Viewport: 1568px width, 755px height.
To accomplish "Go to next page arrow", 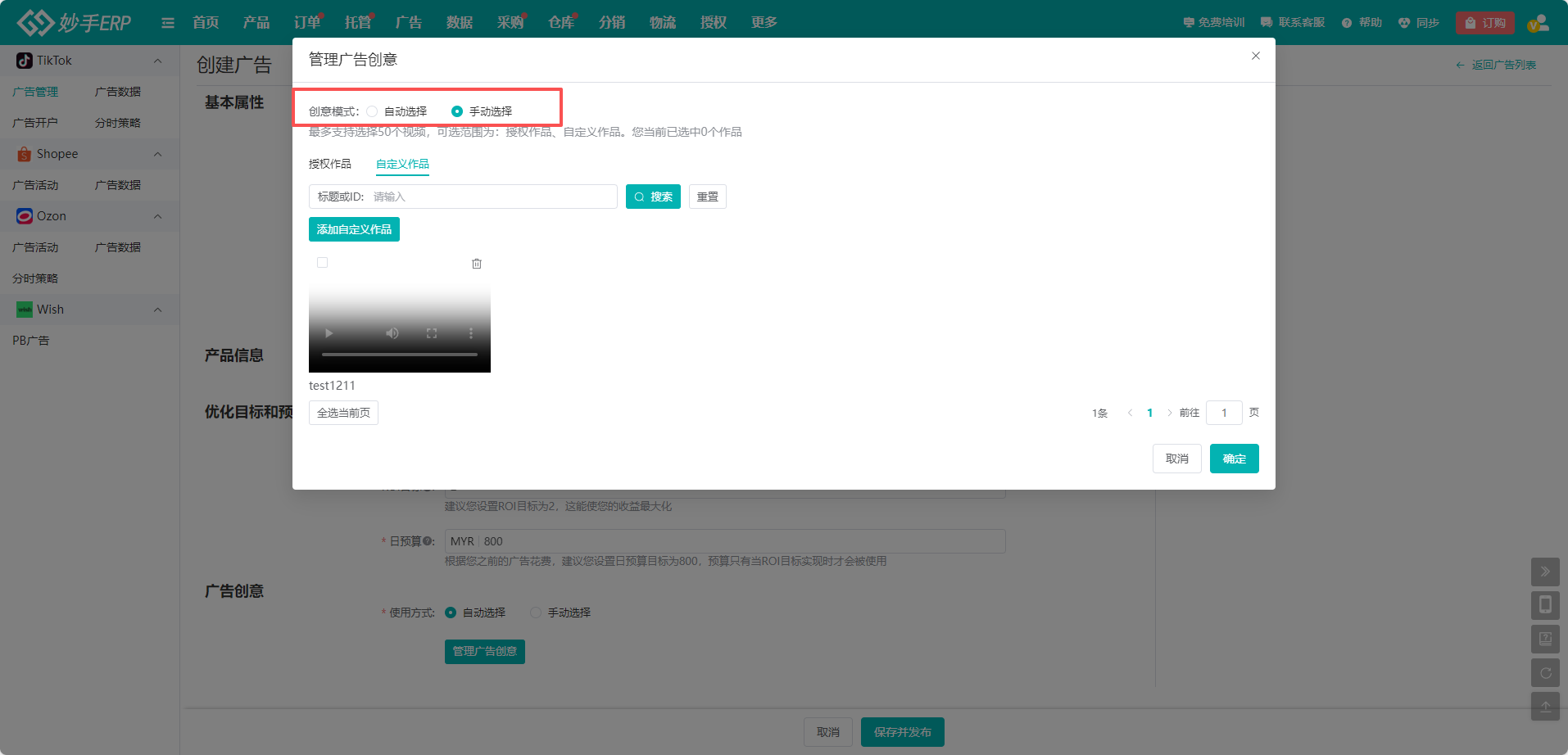I will [x=1169, y=413].
